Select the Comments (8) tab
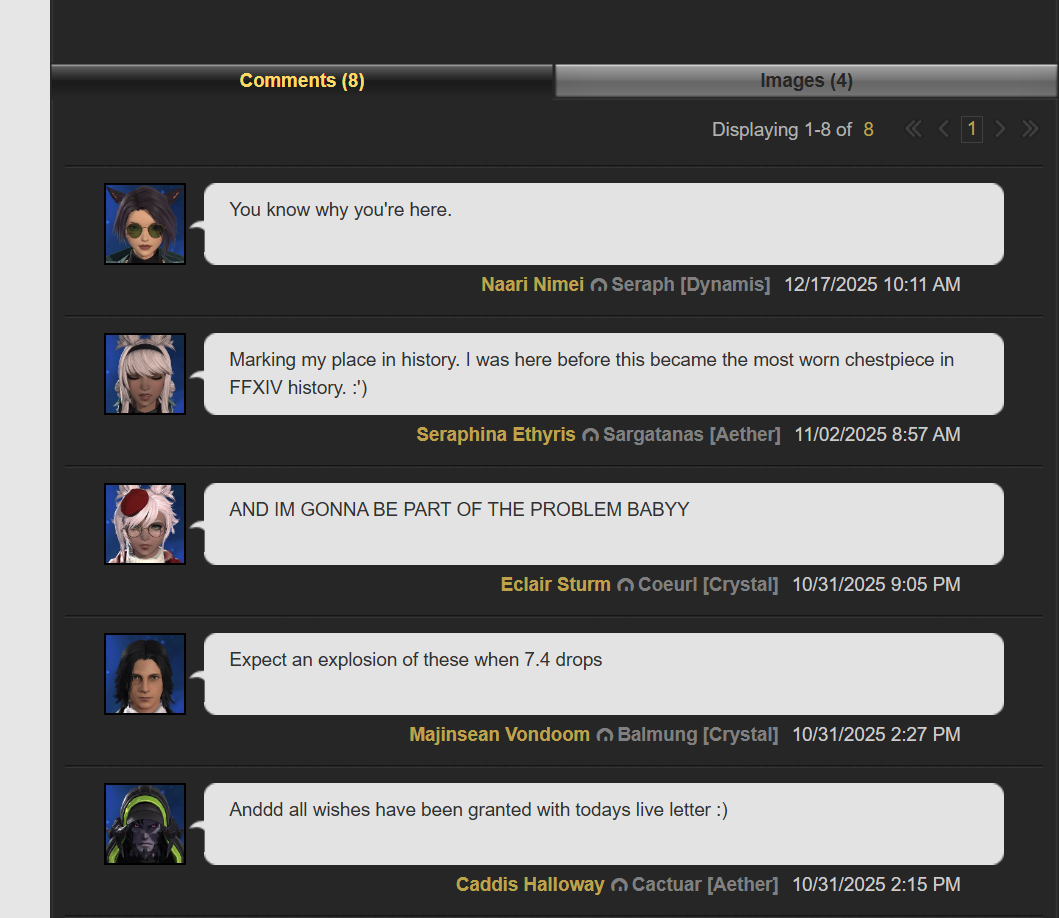The image size is (1059, 918). (x=302, y=80)
